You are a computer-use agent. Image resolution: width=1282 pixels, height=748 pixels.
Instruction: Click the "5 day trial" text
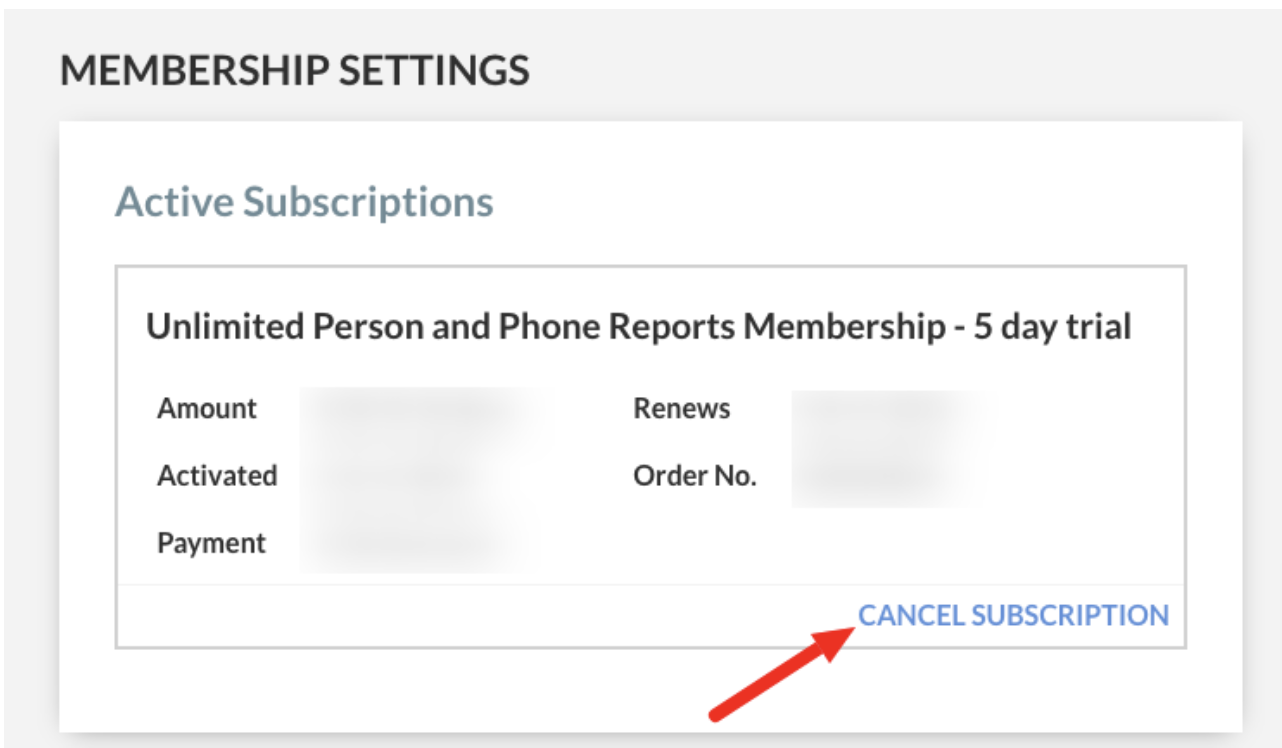(1052, 327)
